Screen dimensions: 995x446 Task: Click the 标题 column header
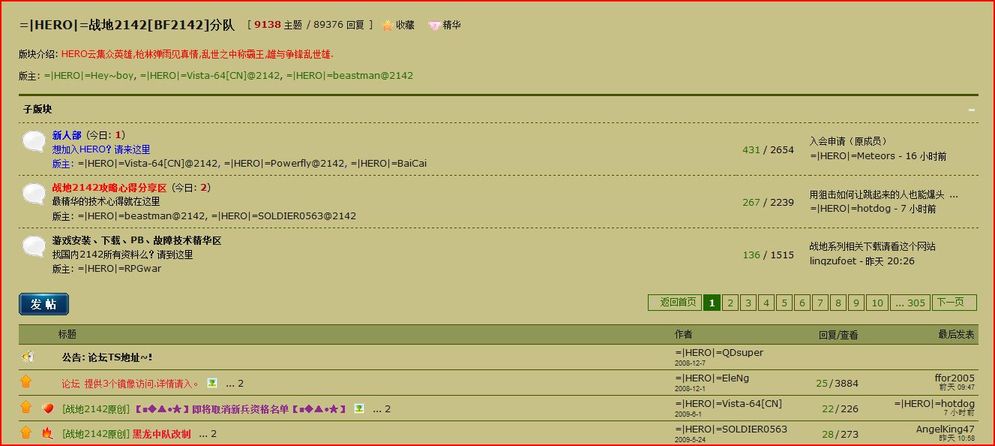(67, 334)
